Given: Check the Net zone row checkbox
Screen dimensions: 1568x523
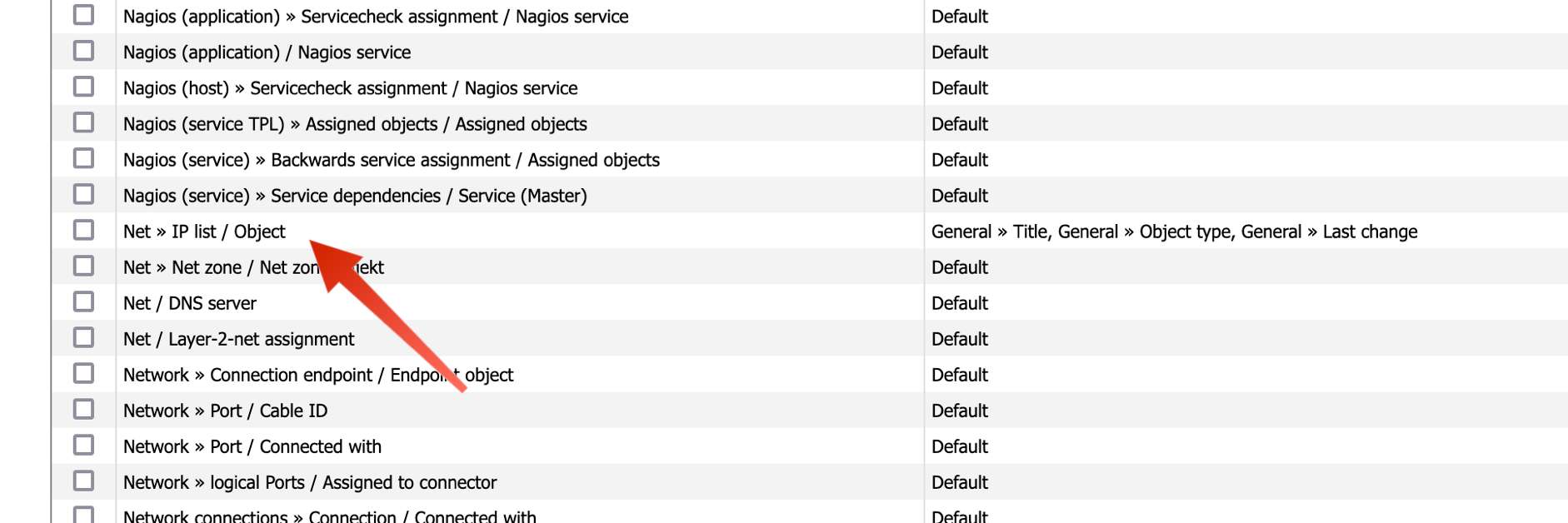Looking at the screenshot, I should [x=83, y=266].
